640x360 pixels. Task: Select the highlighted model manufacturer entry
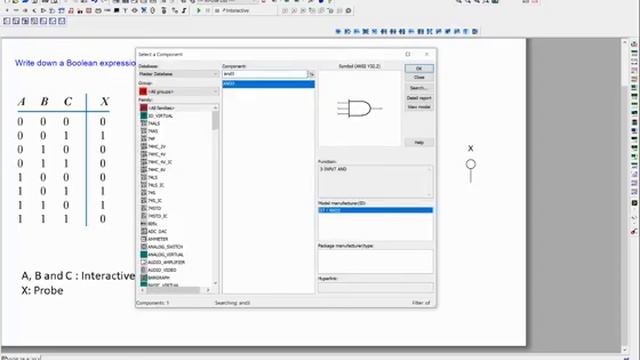coord(376,210)
